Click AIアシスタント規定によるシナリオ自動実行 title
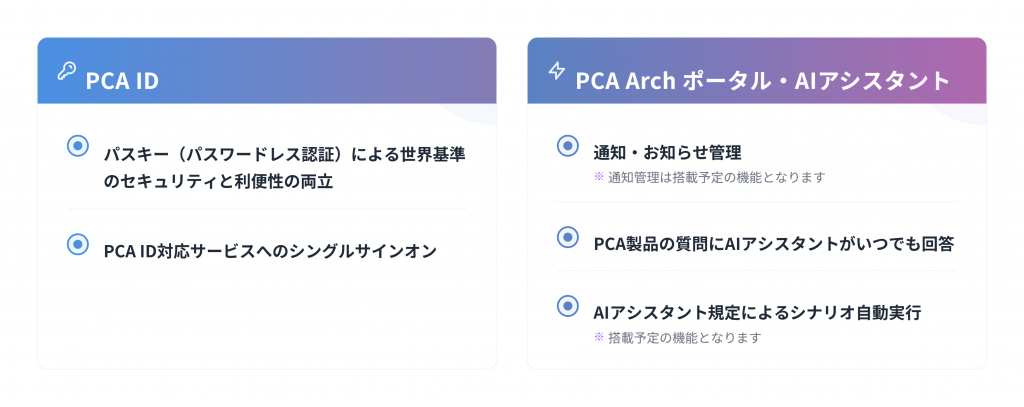This screenshot has height=407, width=1024. point(757,313)
